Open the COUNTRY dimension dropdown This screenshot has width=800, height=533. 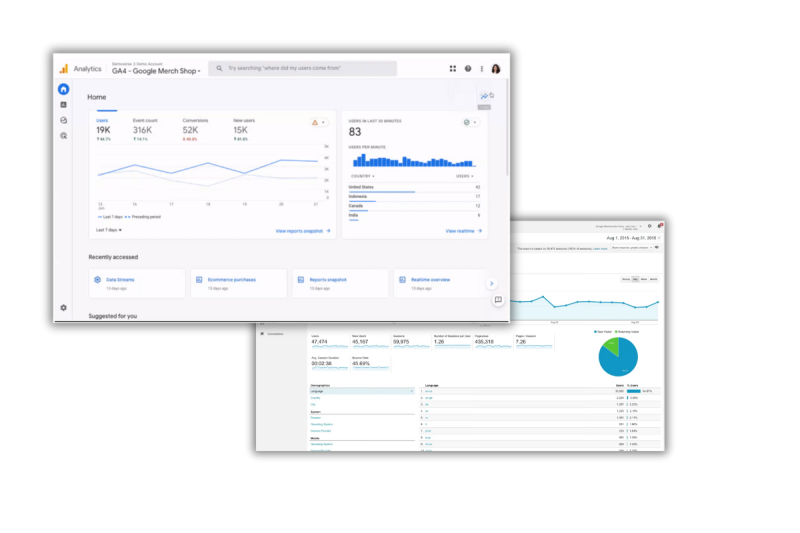point(363,176)
